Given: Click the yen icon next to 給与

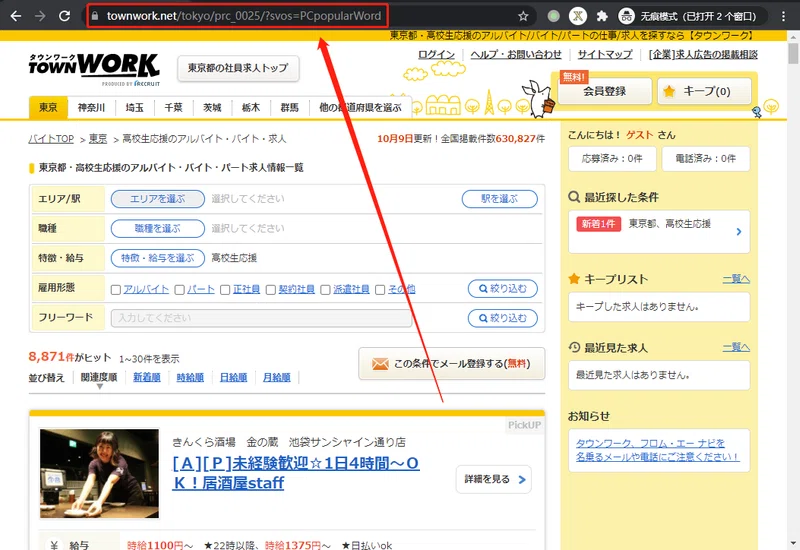Looking at the screenshot, I should pyautogui.click(x=55, y=544).
